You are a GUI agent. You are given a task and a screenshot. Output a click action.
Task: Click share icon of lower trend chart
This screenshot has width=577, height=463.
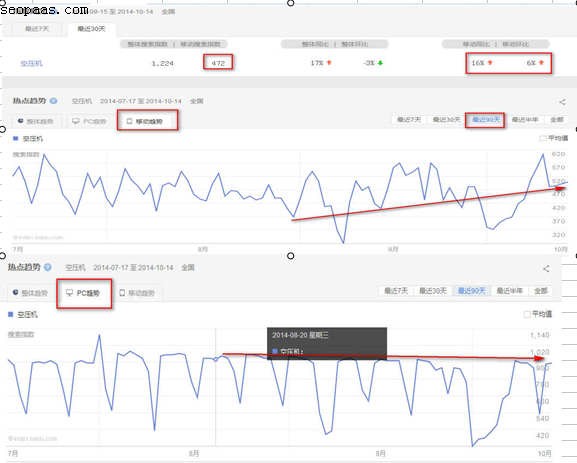pyautogui.click(x=546, y=269)
